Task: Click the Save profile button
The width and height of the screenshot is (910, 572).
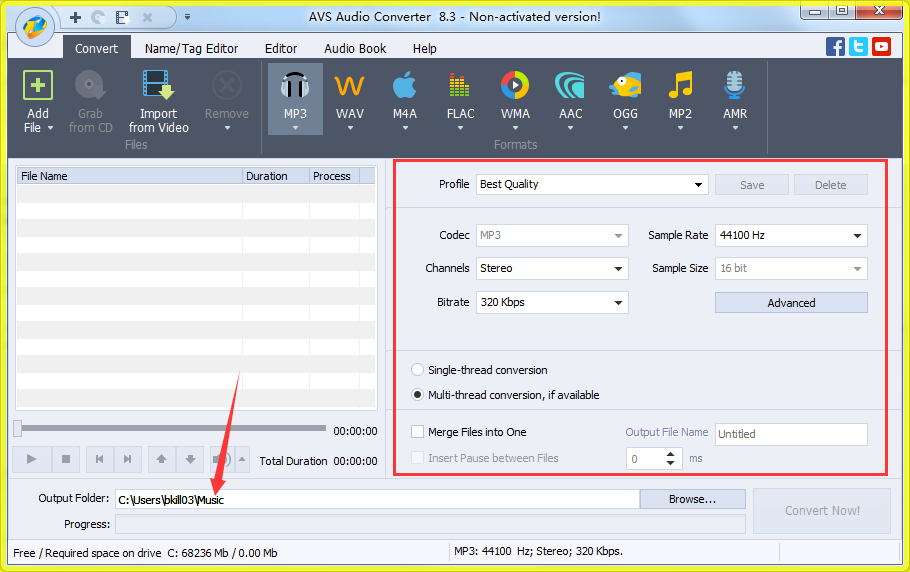Action: (x=752, y=185)
